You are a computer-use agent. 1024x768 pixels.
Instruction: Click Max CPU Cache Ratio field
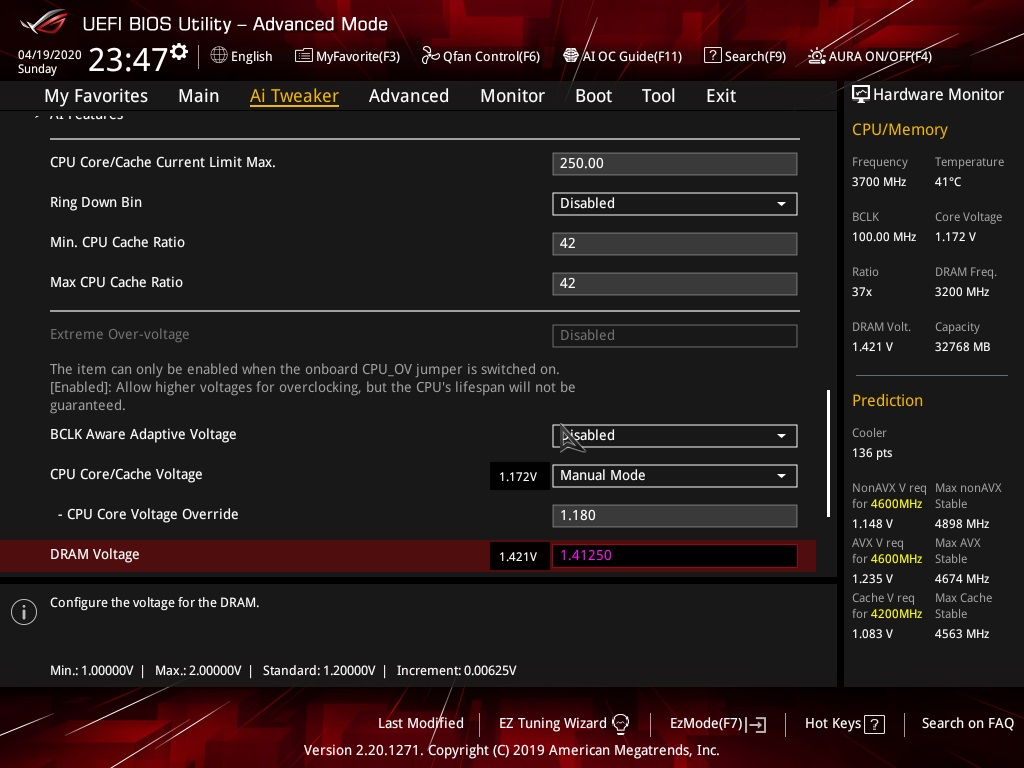click(x=675, y=283)
